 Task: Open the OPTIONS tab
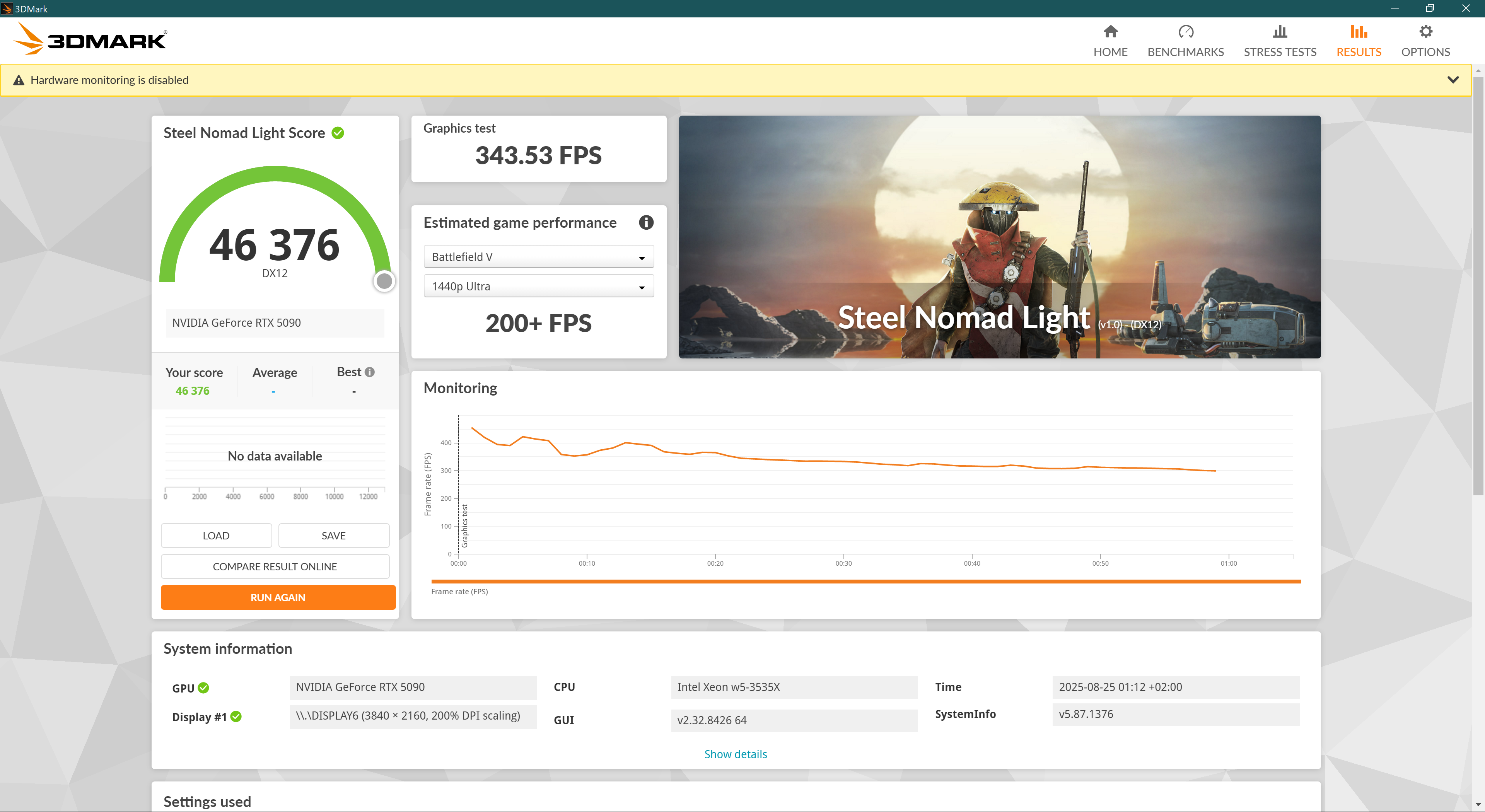click(x=1425, y=41)
